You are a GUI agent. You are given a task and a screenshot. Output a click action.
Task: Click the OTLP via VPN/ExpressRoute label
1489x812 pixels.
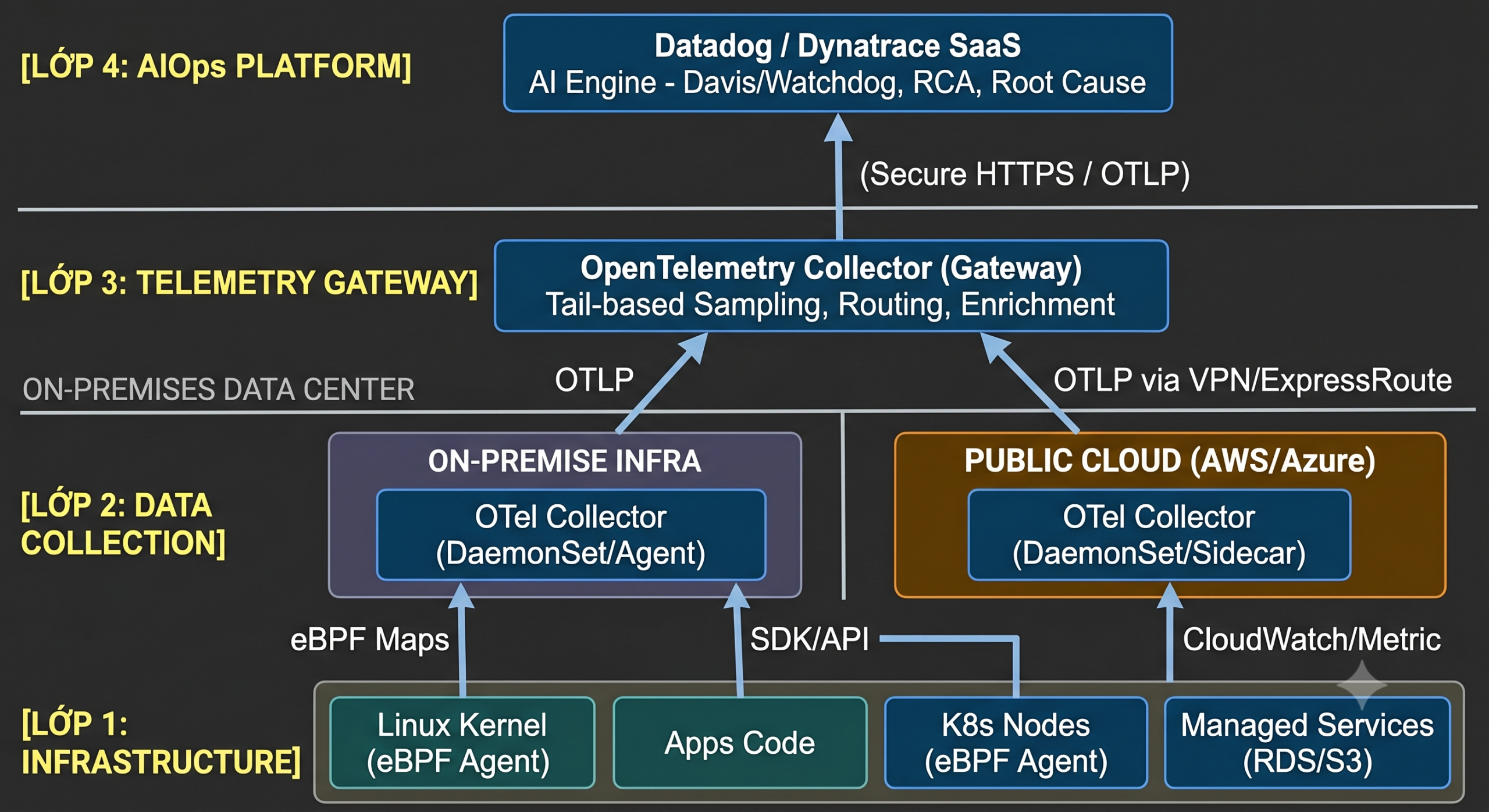point(1253,380)
